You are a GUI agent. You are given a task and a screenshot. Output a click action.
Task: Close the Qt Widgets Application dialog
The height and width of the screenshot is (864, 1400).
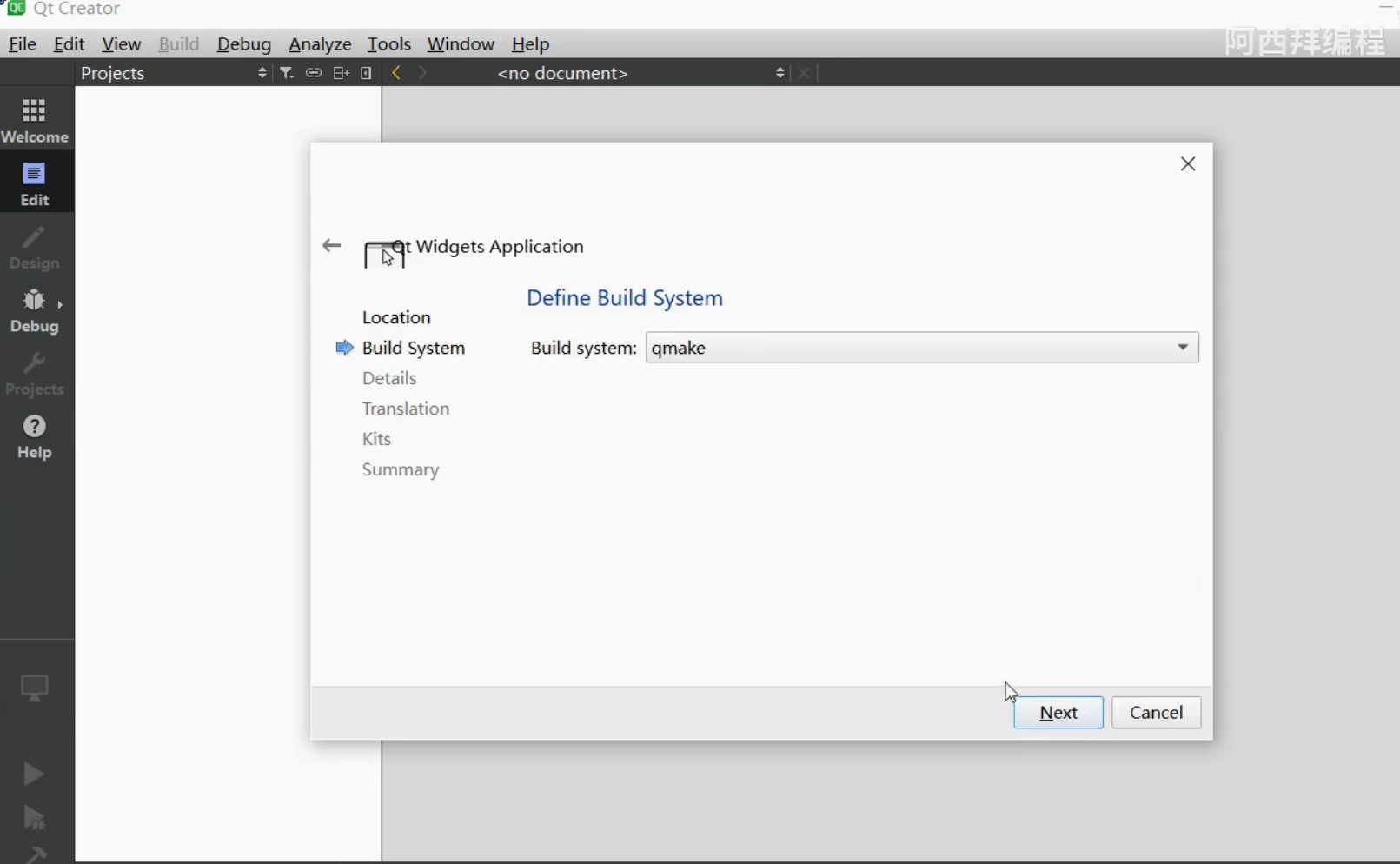click(x=1188, y=164)
